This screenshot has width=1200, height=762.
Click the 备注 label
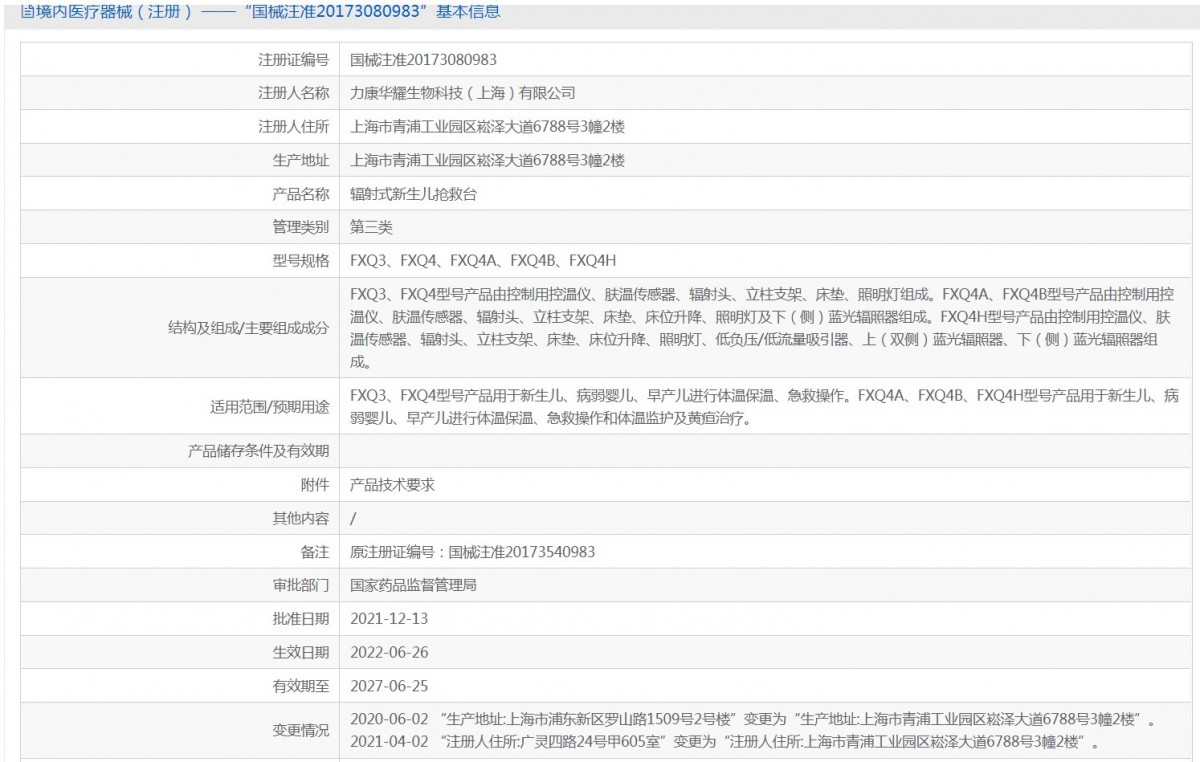[314, 552]
